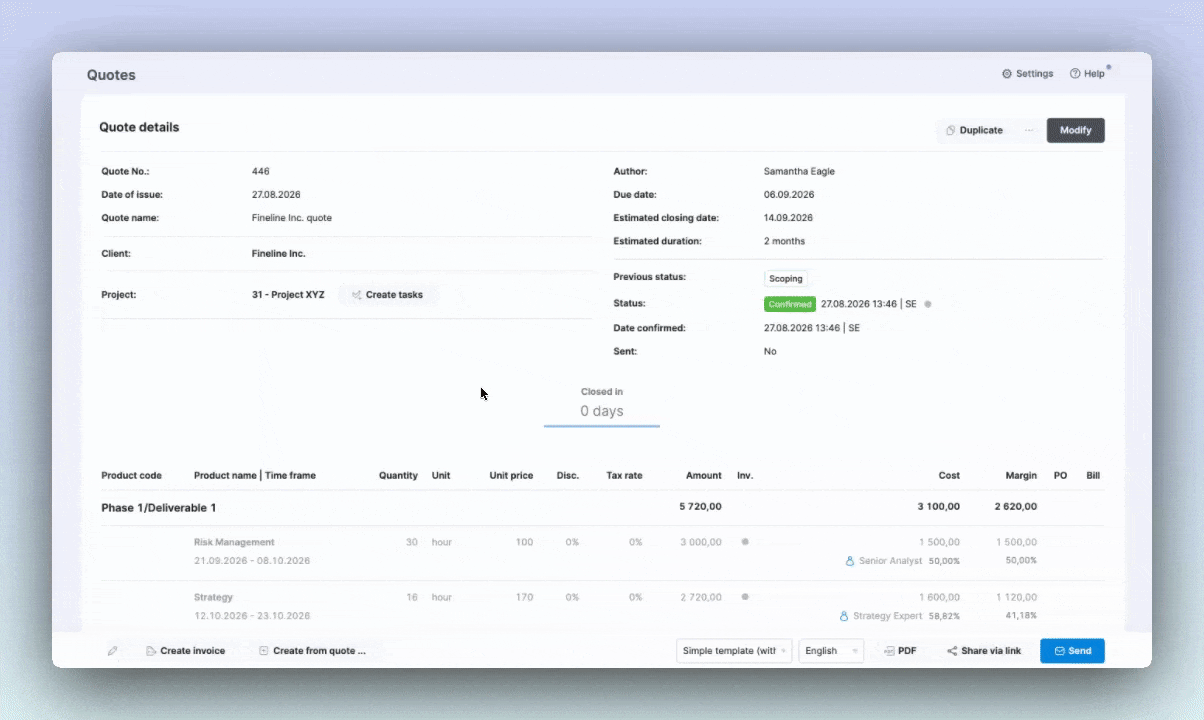
Task: Click the Margin column header
Action: tap(1021, 476)
